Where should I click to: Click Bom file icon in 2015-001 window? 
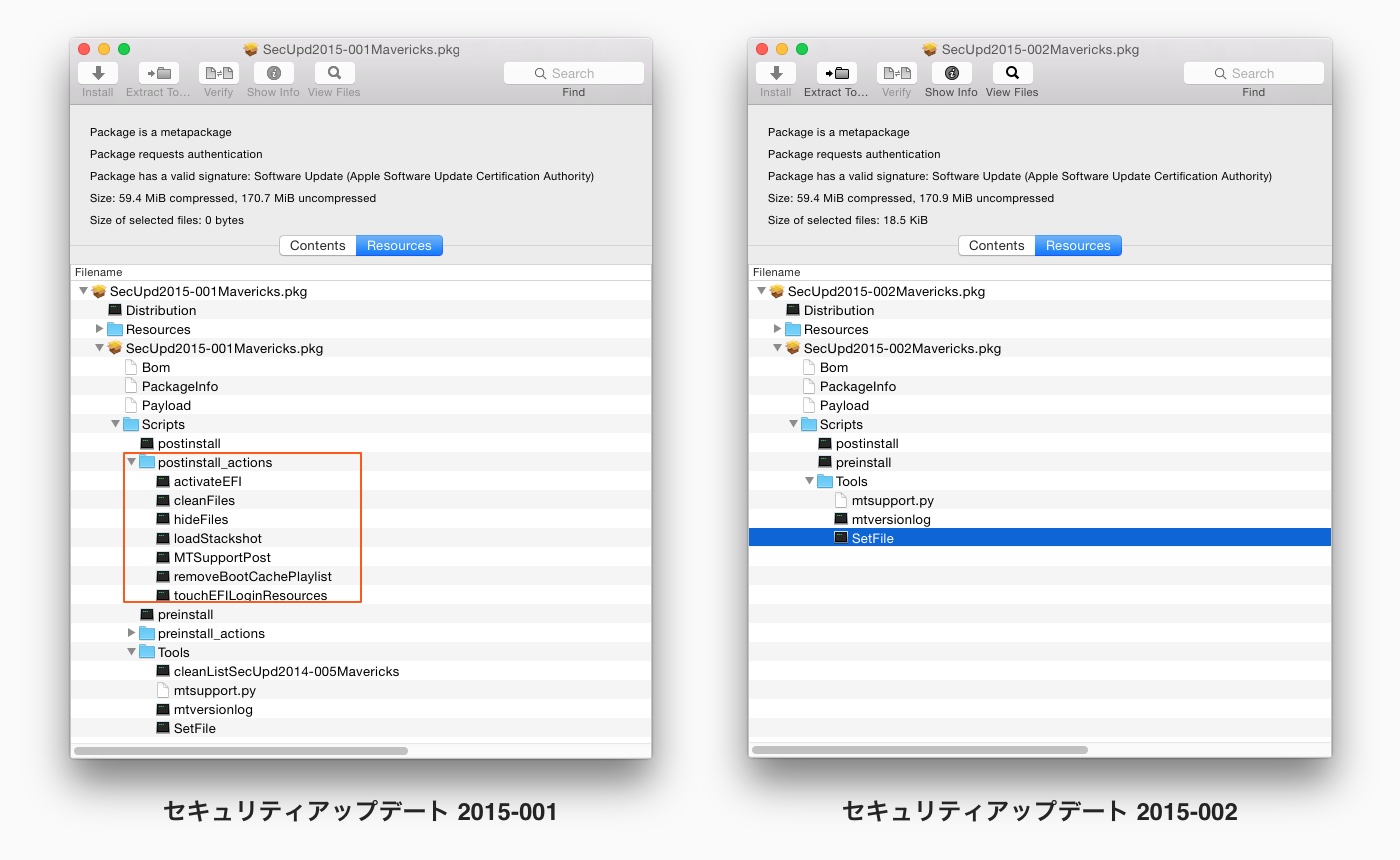tap(131, 367)
